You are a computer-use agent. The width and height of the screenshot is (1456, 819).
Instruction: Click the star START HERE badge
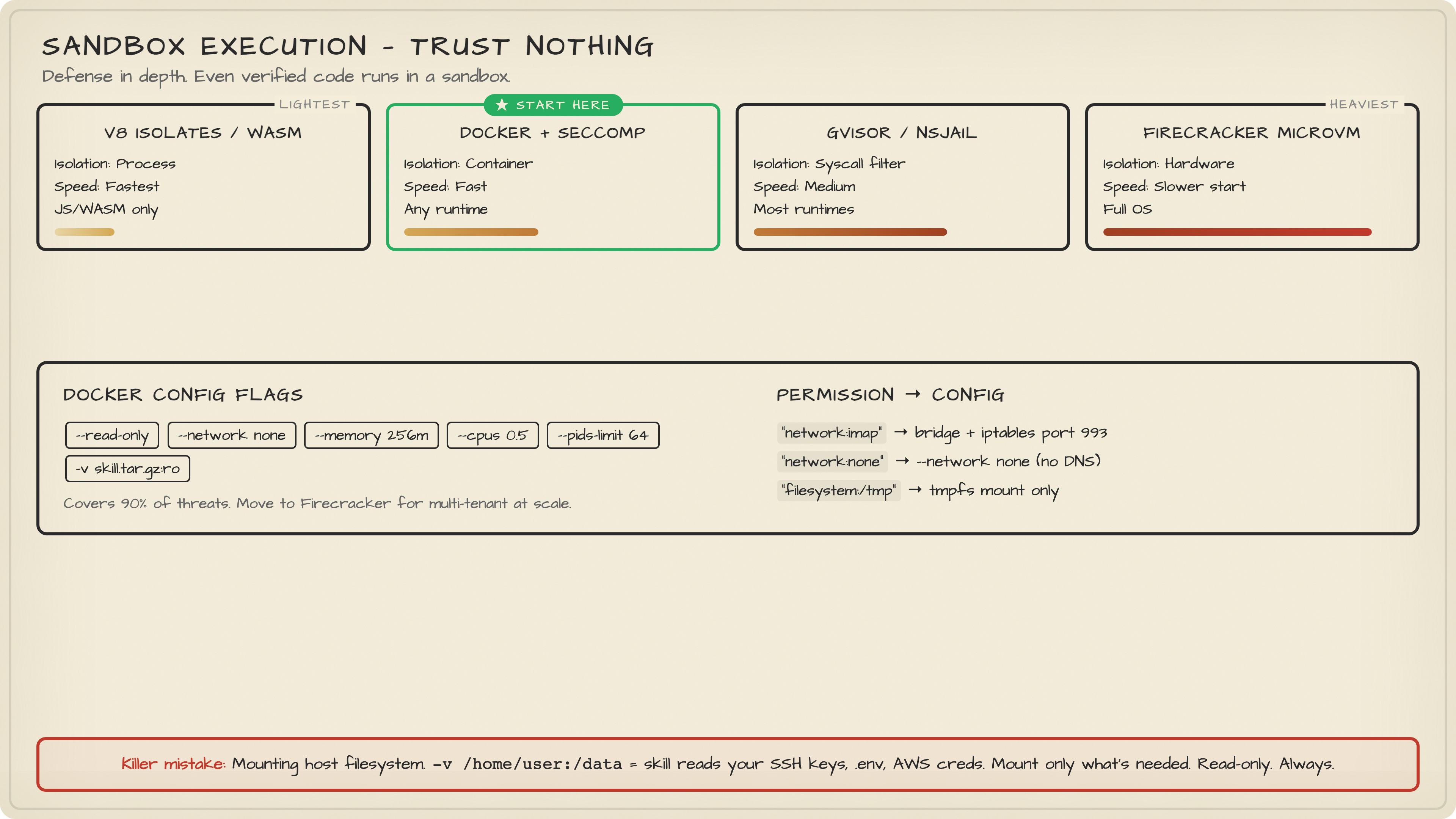(x=553, y=105)
